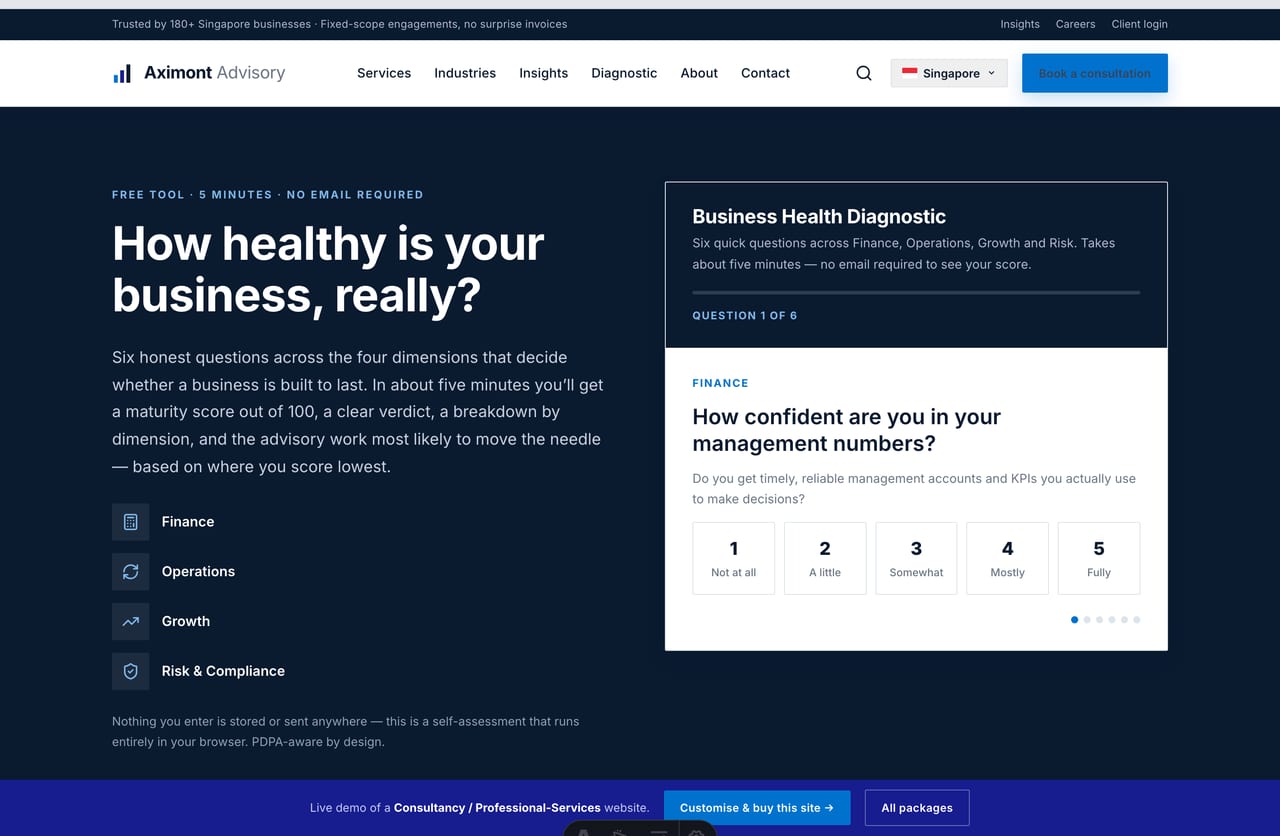Screen dimensions: 1280x836
Task: Click the Singapore flag icon
Action: 910,73
